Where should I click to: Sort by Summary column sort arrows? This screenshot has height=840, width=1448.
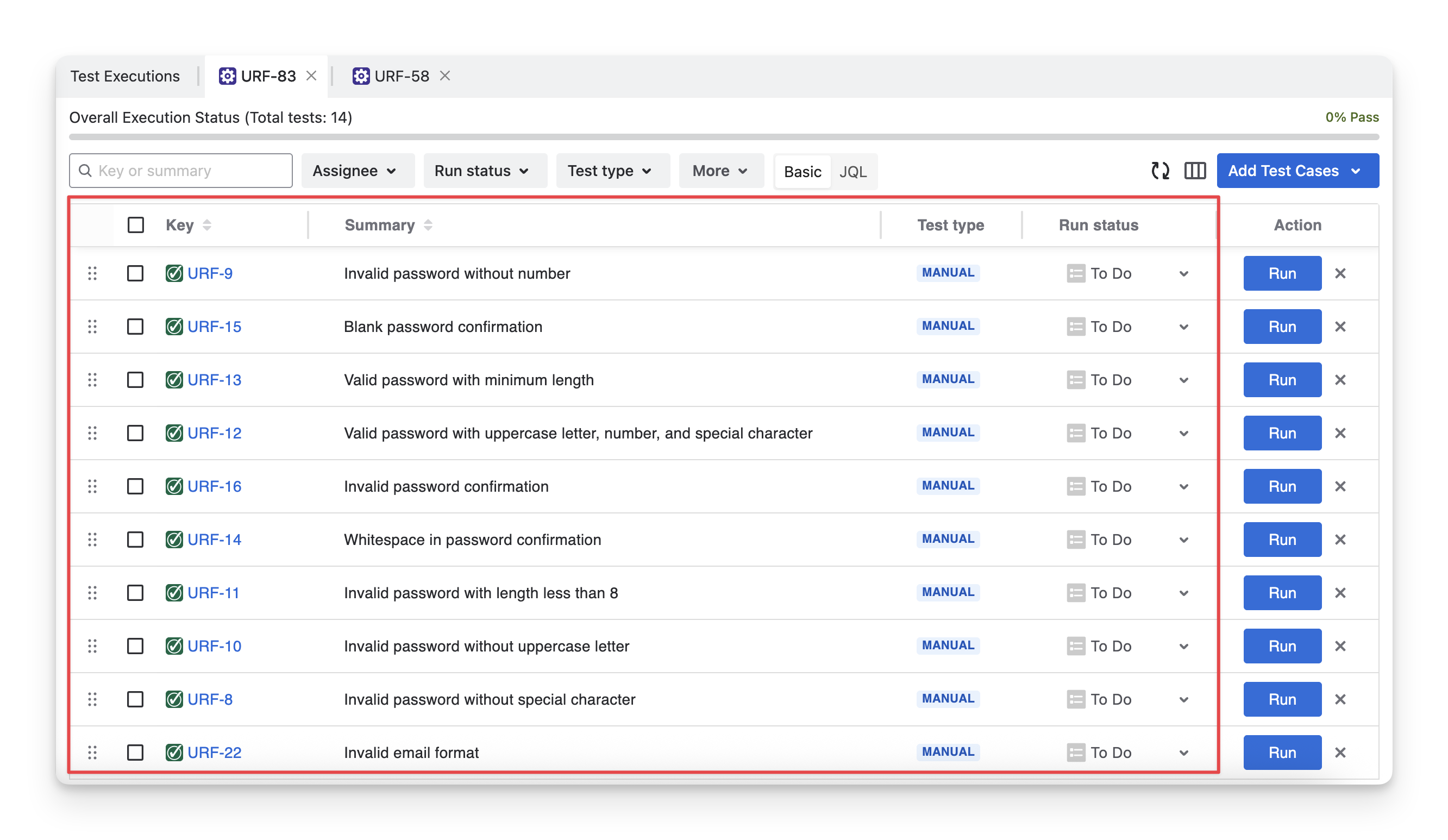[x=428, y=225]
